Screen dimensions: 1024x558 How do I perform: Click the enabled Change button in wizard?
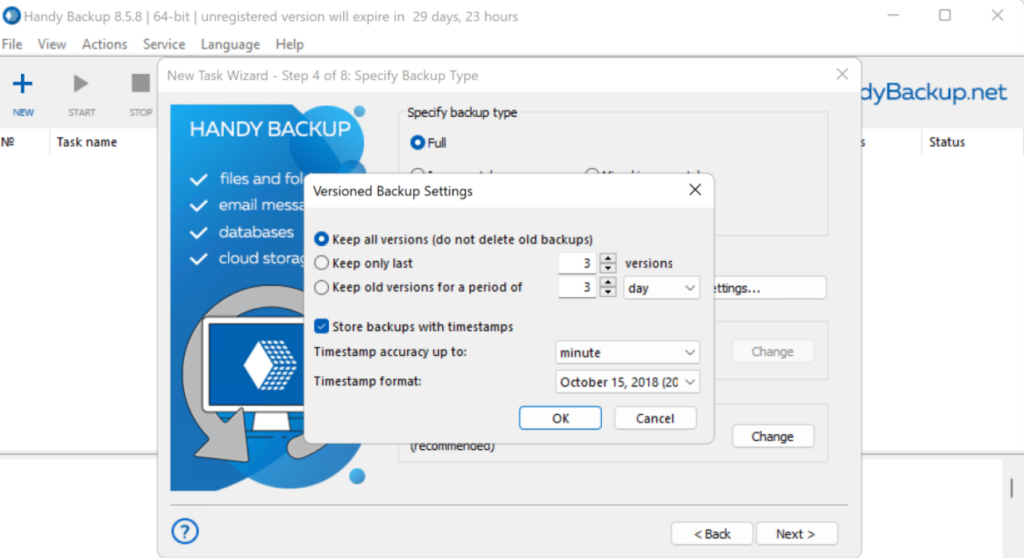[773, 436]
